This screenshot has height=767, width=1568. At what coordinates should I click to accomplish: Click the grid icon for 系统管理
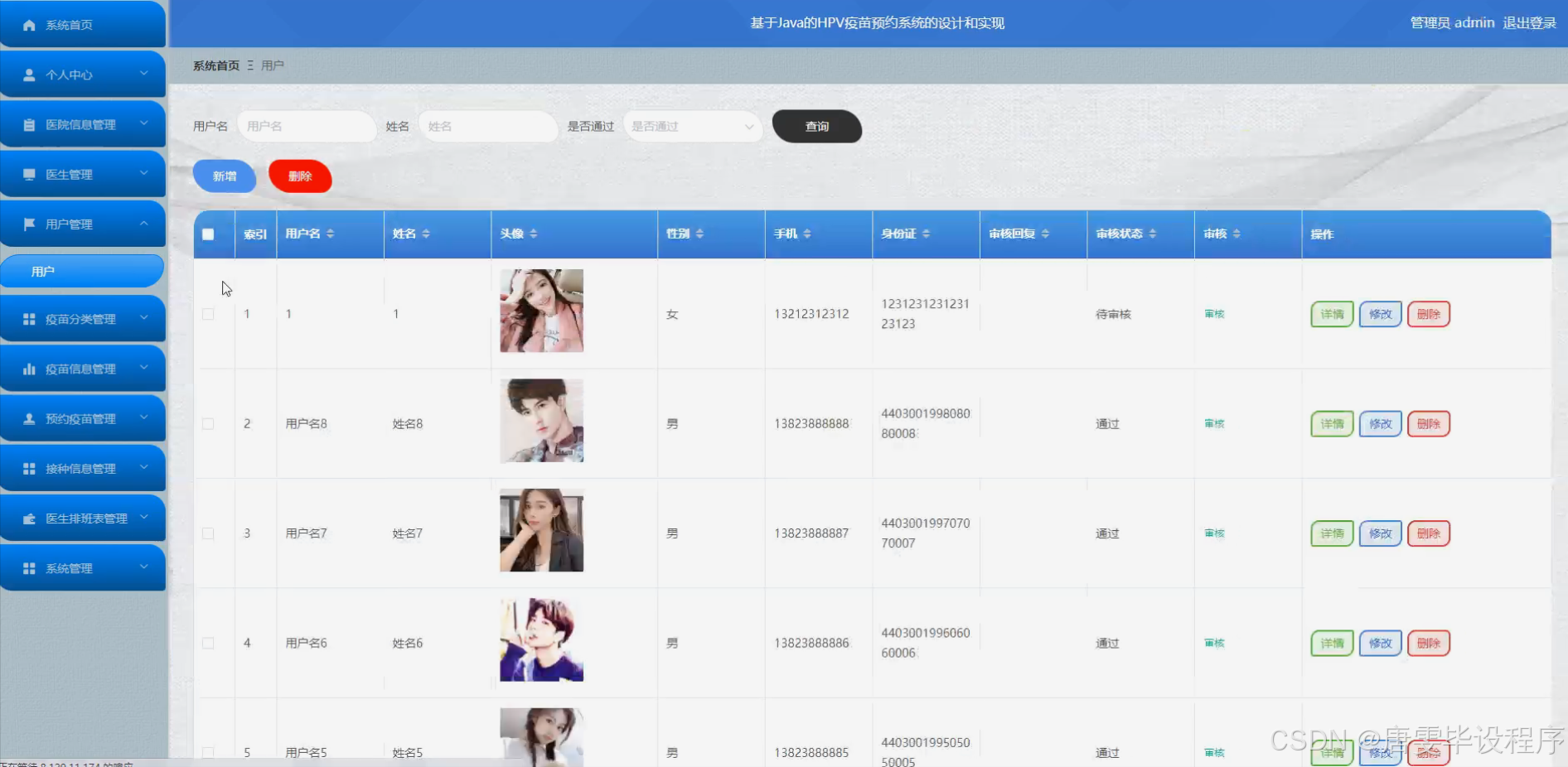pos(29,568)
